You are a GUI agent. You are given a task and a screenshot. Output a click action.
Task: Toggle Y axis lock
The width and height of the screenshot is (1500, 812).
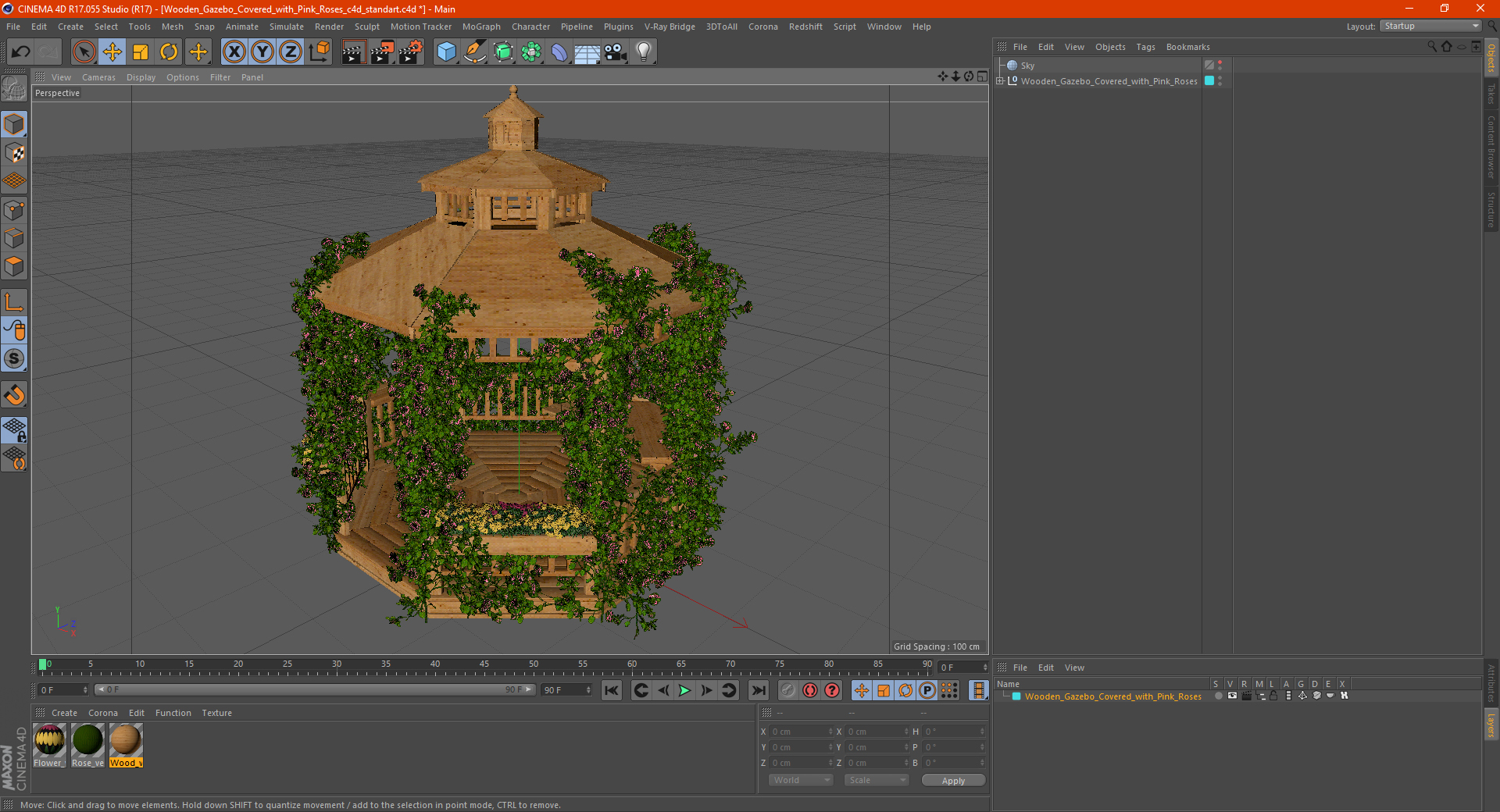coord(262,52)
